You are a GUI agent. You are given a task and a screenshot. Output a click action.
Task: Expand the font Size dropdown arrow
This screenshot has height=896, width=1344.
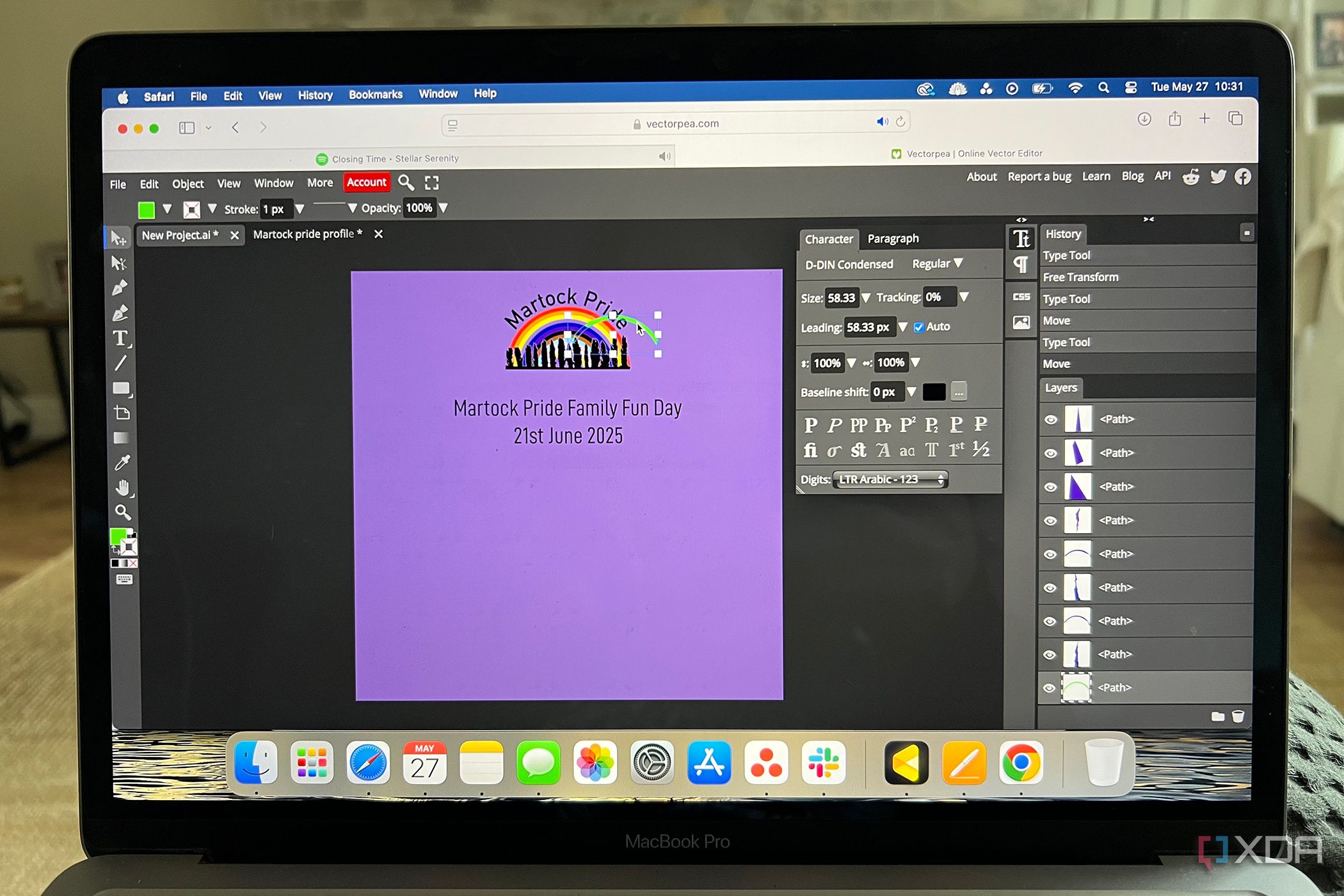pyautogui.click(x=866, y=298)
